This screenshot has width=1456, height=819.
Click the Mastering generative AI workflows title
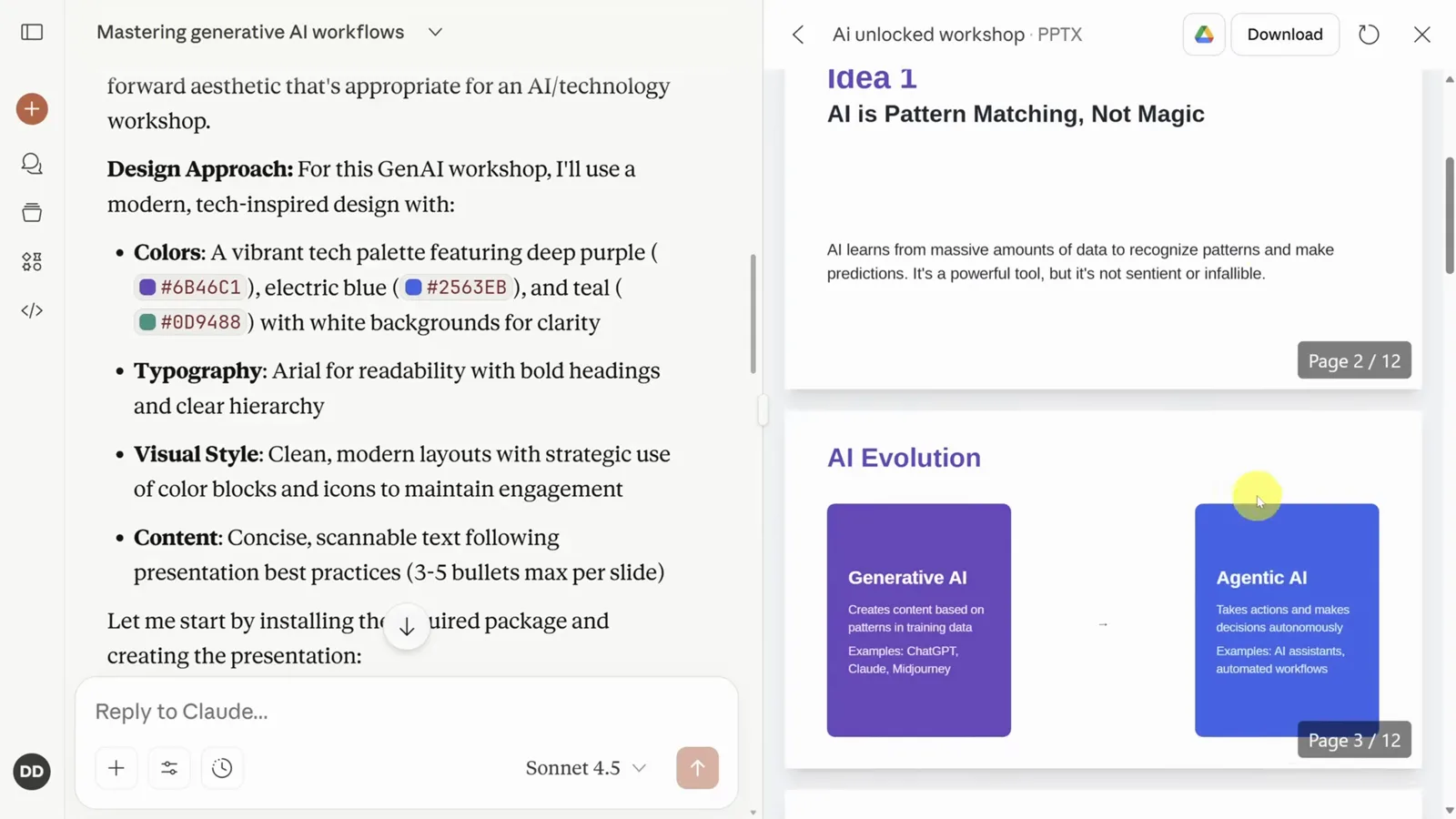tap(250, 32)
